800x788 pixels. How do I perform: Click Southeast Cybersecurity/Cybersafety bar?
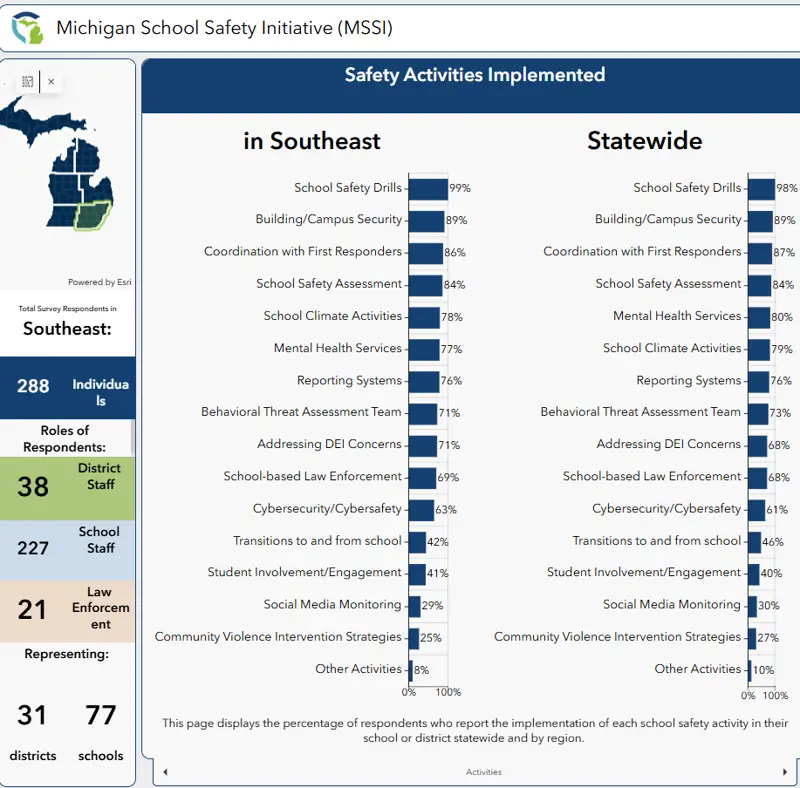pyautogui.click(x=421, y=509)
